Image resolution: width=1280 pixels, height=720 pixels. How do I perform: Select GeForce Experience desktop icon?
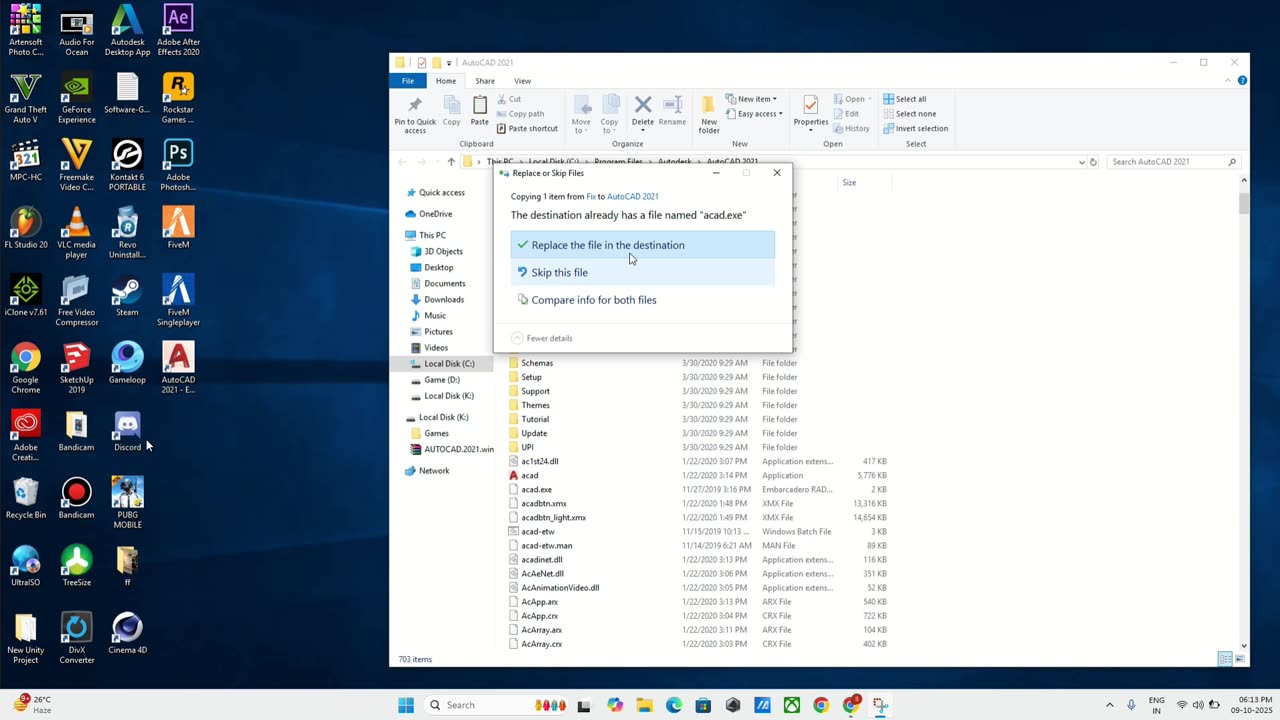click(x=76, y=99)
